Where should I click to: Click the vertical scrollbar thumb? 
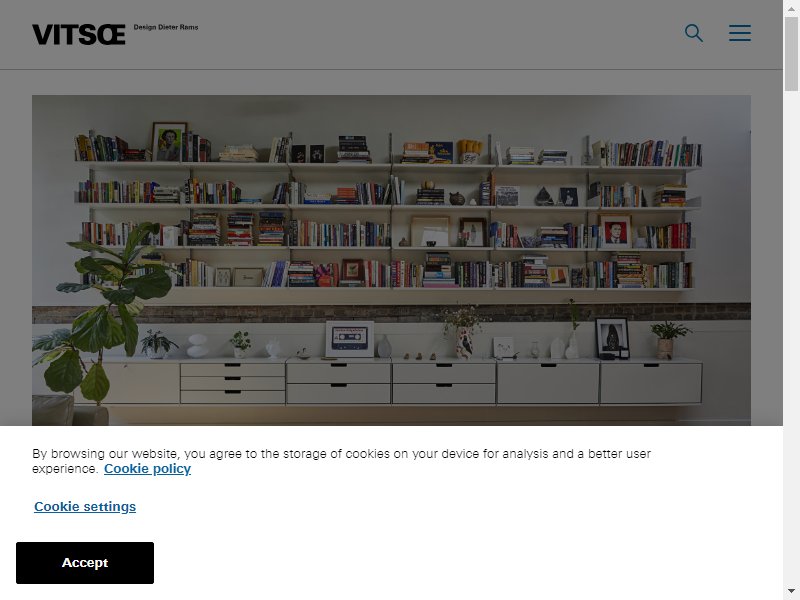click(791, 54)
